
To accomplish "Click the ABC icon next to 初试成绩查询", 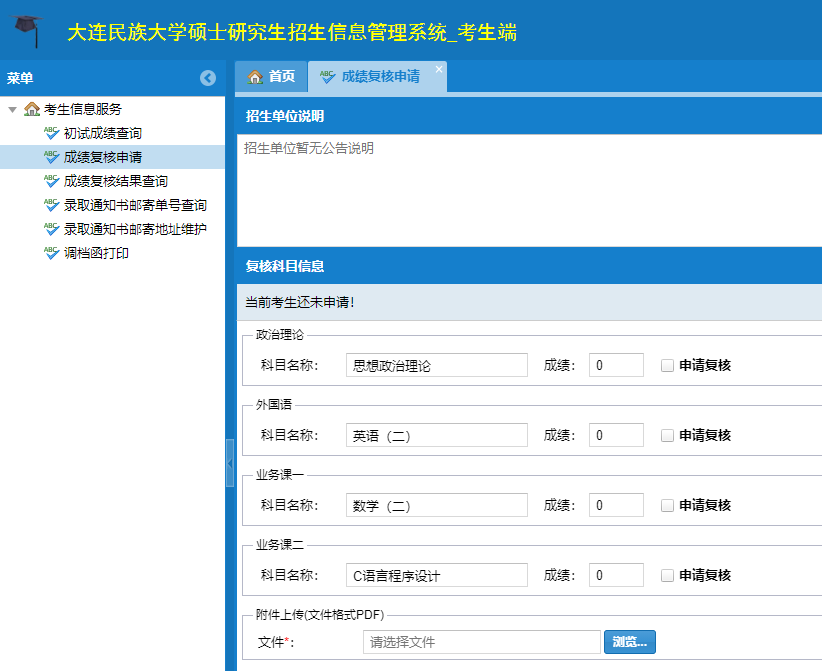I will [x=52, y=133].
